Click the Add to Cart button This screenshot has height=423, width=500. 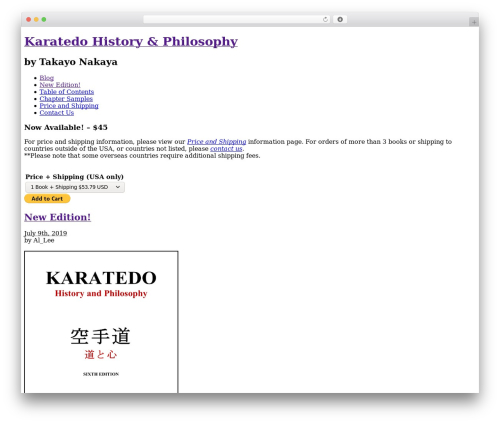click(x=47, y=199)
